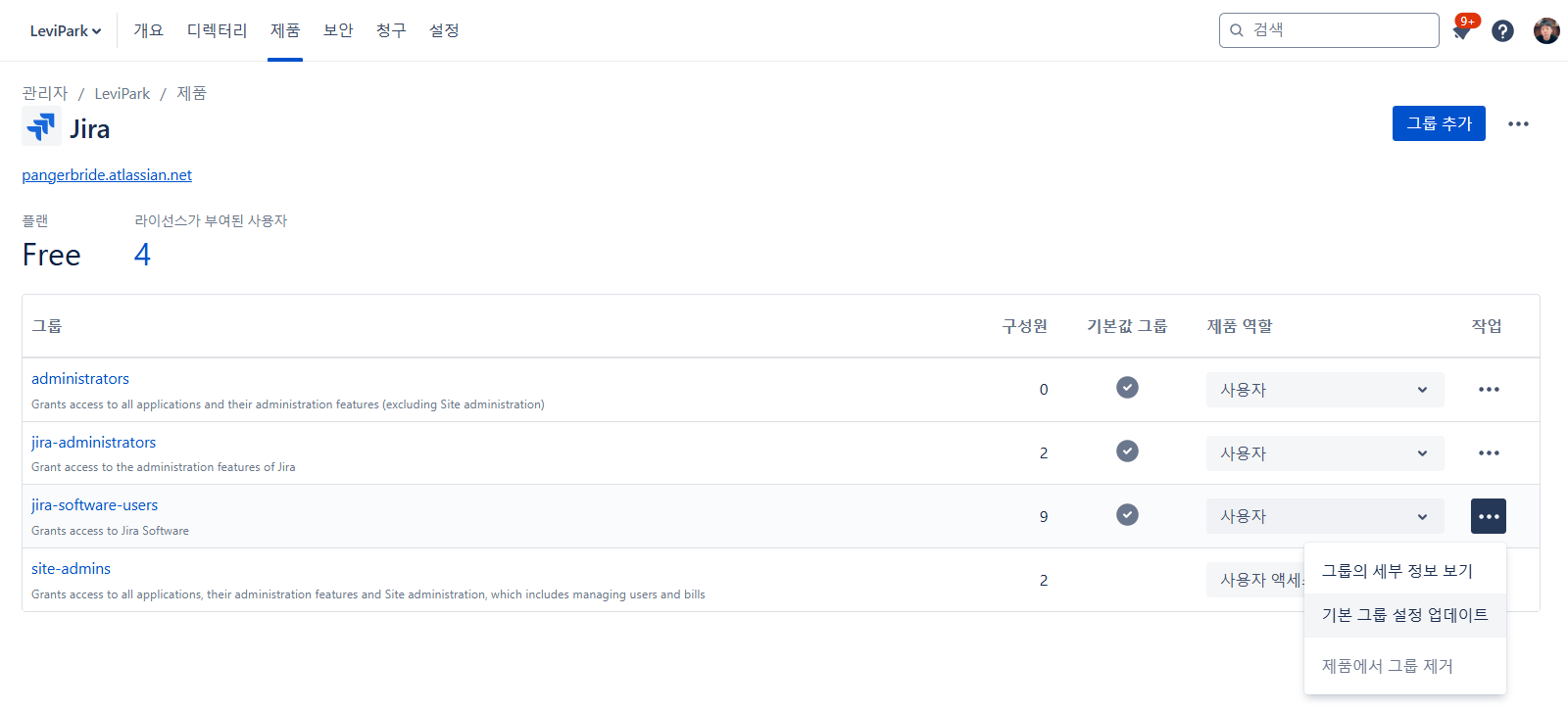Open the 청구 tab
The height and width of the screenshot is (712, 1568).
(391, 30)
